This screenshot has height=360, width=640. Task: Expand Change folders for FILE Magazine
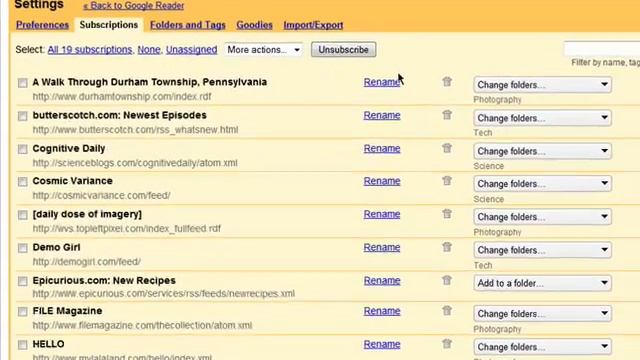pos(542,313)
